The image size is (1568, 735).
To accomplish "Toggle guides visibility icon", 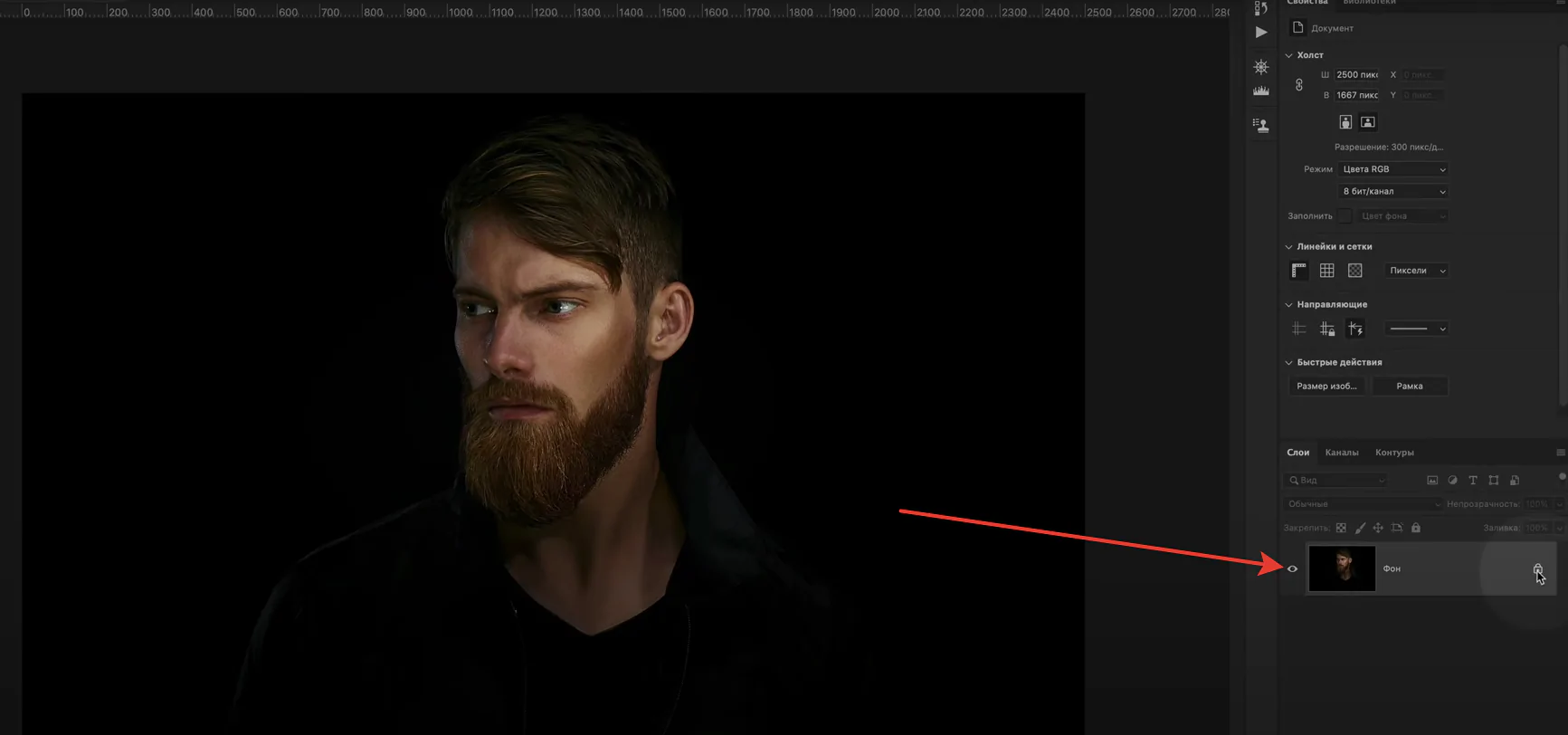I will coord(1298,329).
